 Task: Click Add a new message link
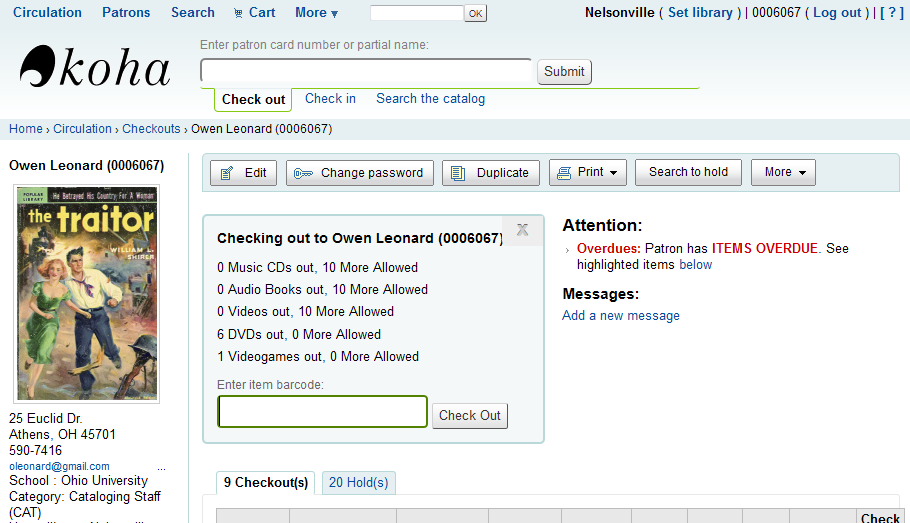pos(620,316)
